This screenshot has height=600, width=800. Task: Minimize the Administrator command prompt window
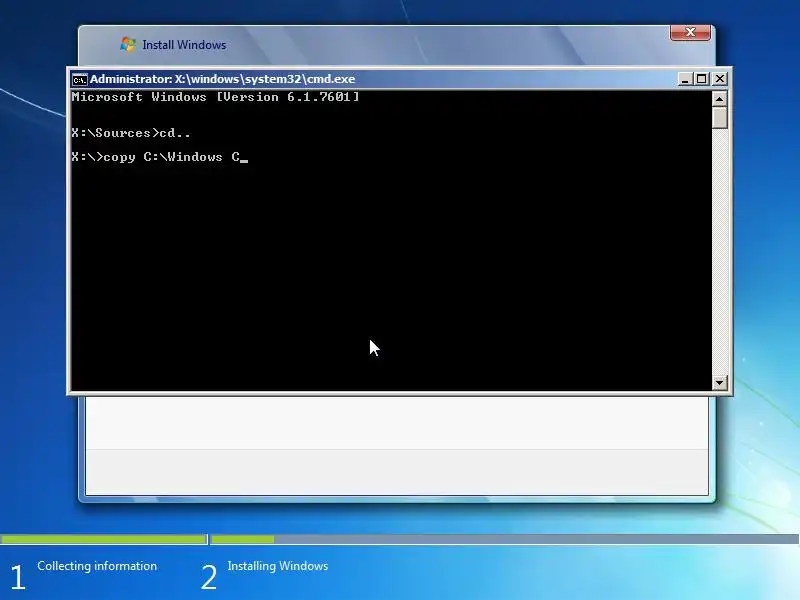click(685, 79)
